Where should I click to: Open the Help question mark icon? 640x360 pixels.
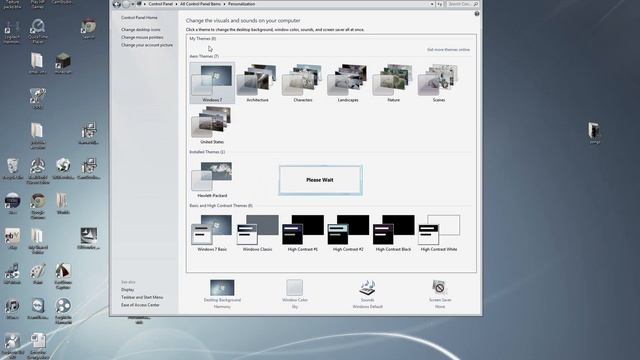(477, 13)
